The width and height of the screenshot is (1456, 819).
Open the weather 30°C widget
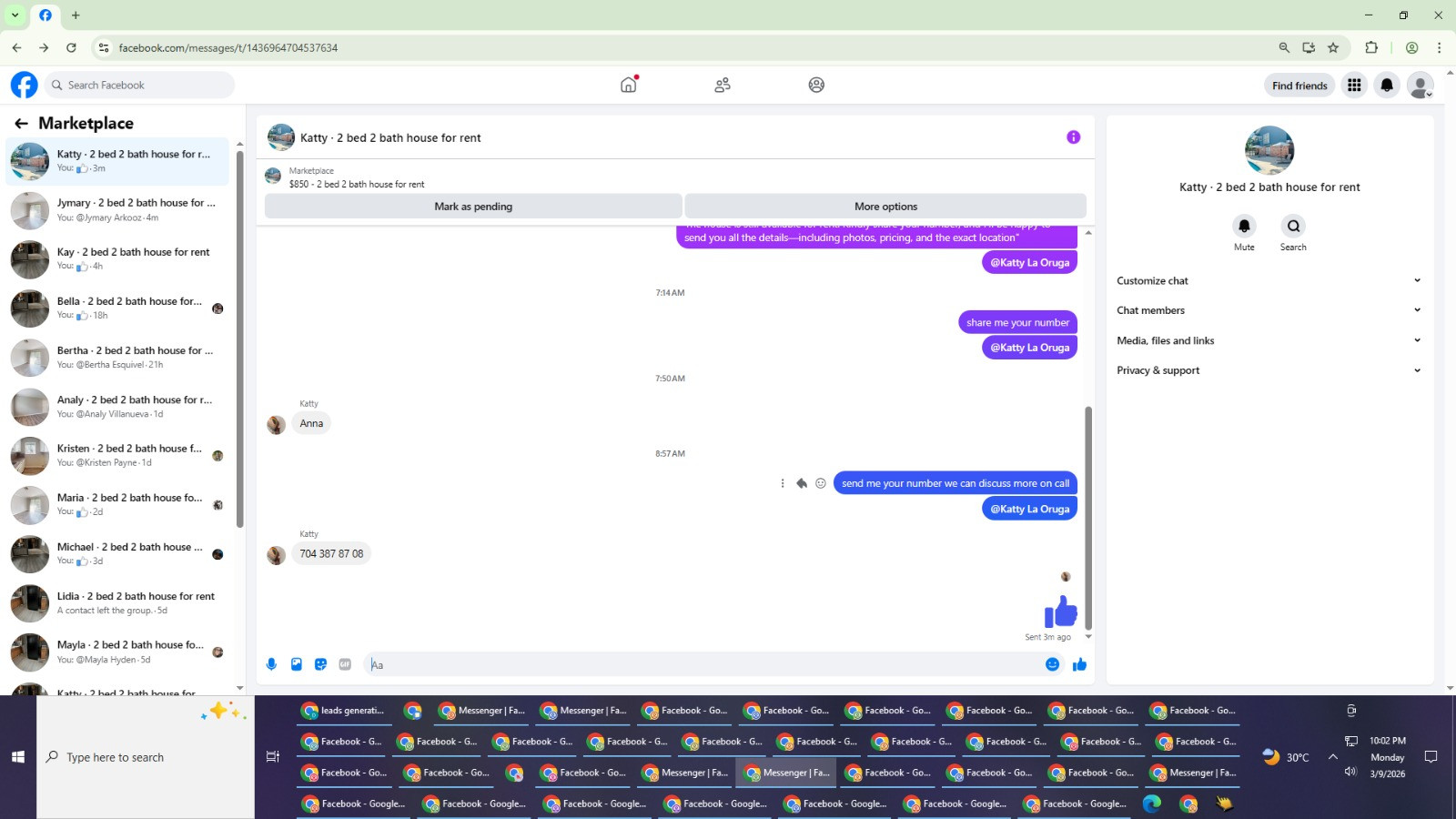pyautogui.click(x=1286, y=756)
